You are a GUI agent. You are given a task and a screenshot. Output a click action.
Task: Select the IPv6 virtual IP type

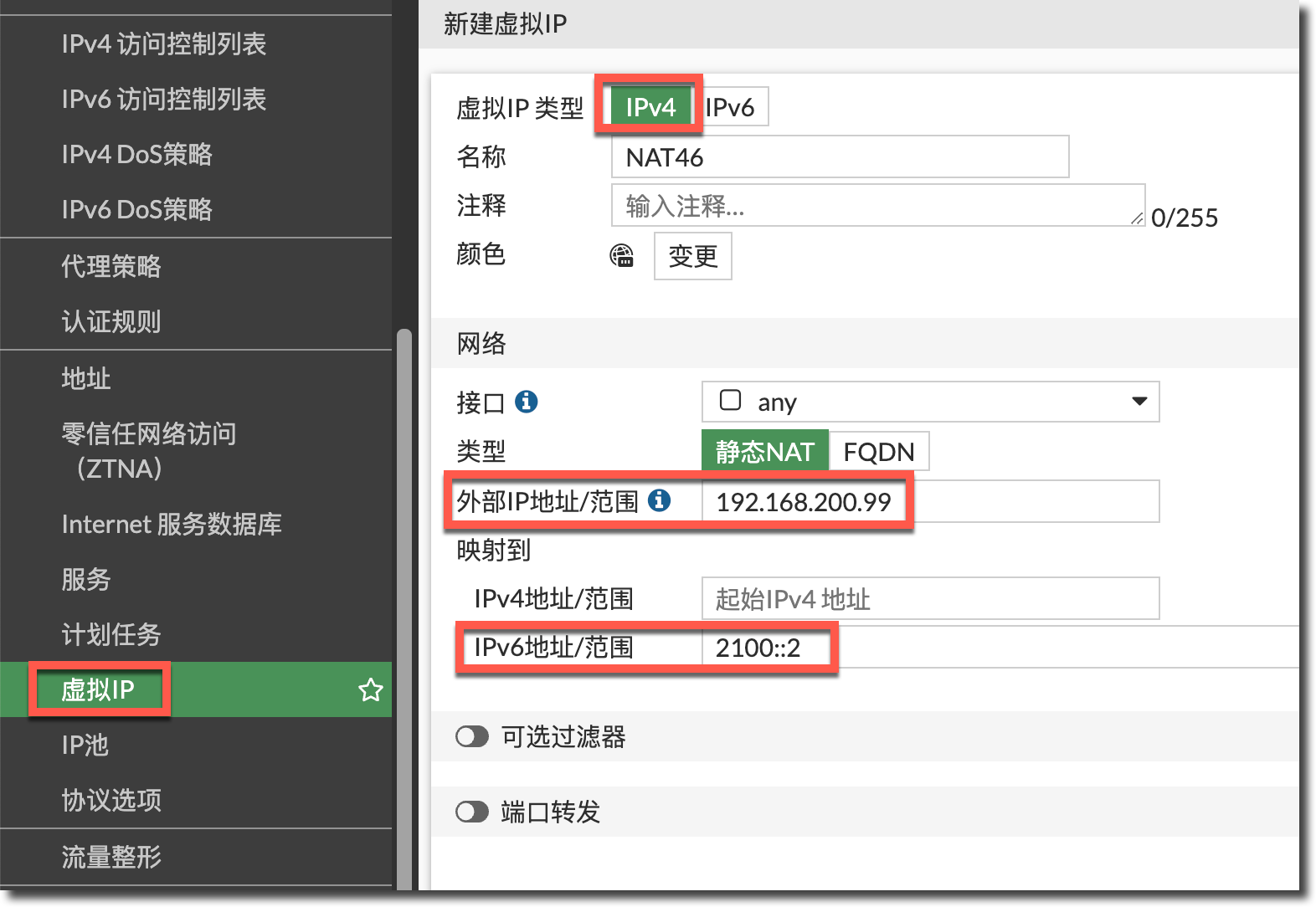[732, 107]
